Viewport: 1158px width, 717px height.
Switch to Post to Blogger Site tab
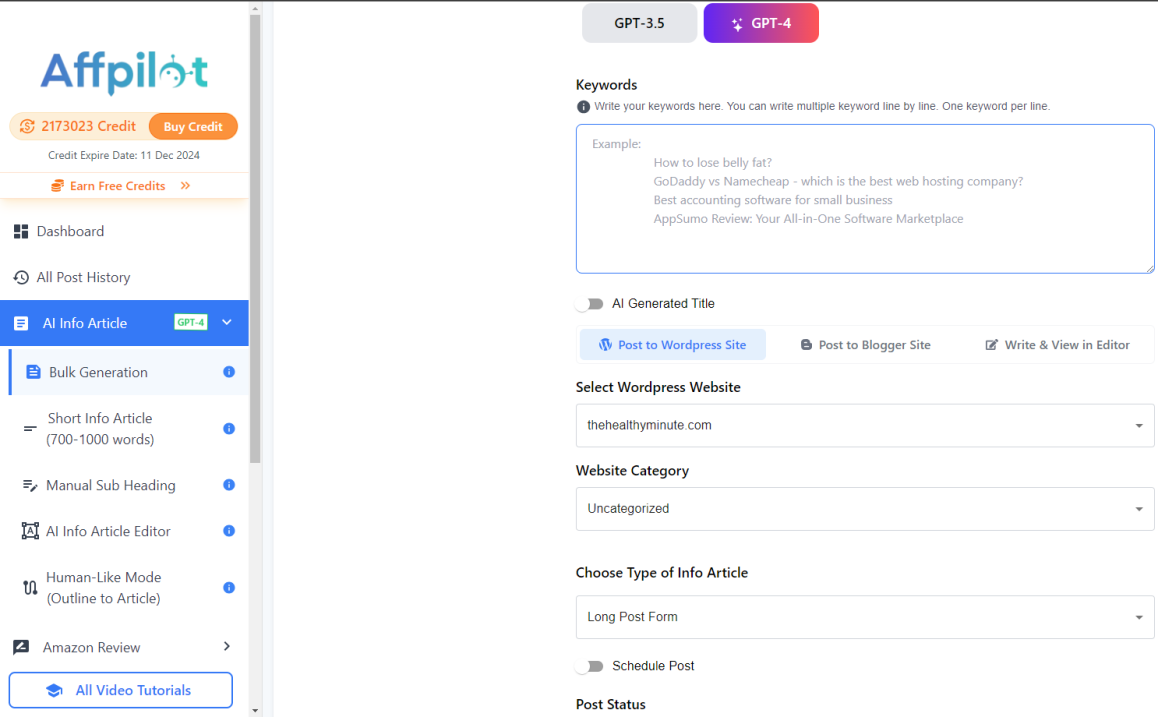(x=866, y=345)
